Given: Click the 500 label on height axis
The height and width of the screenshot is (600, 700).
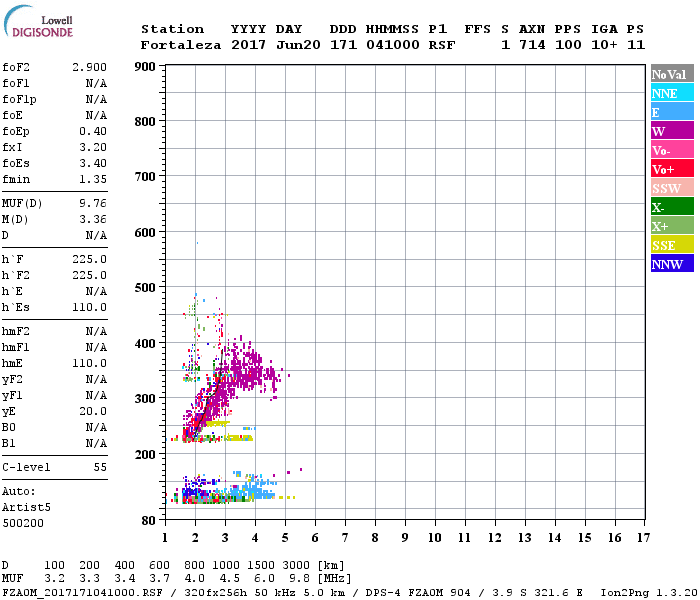Looking at the screenshot, I should [x=145, y=288].
